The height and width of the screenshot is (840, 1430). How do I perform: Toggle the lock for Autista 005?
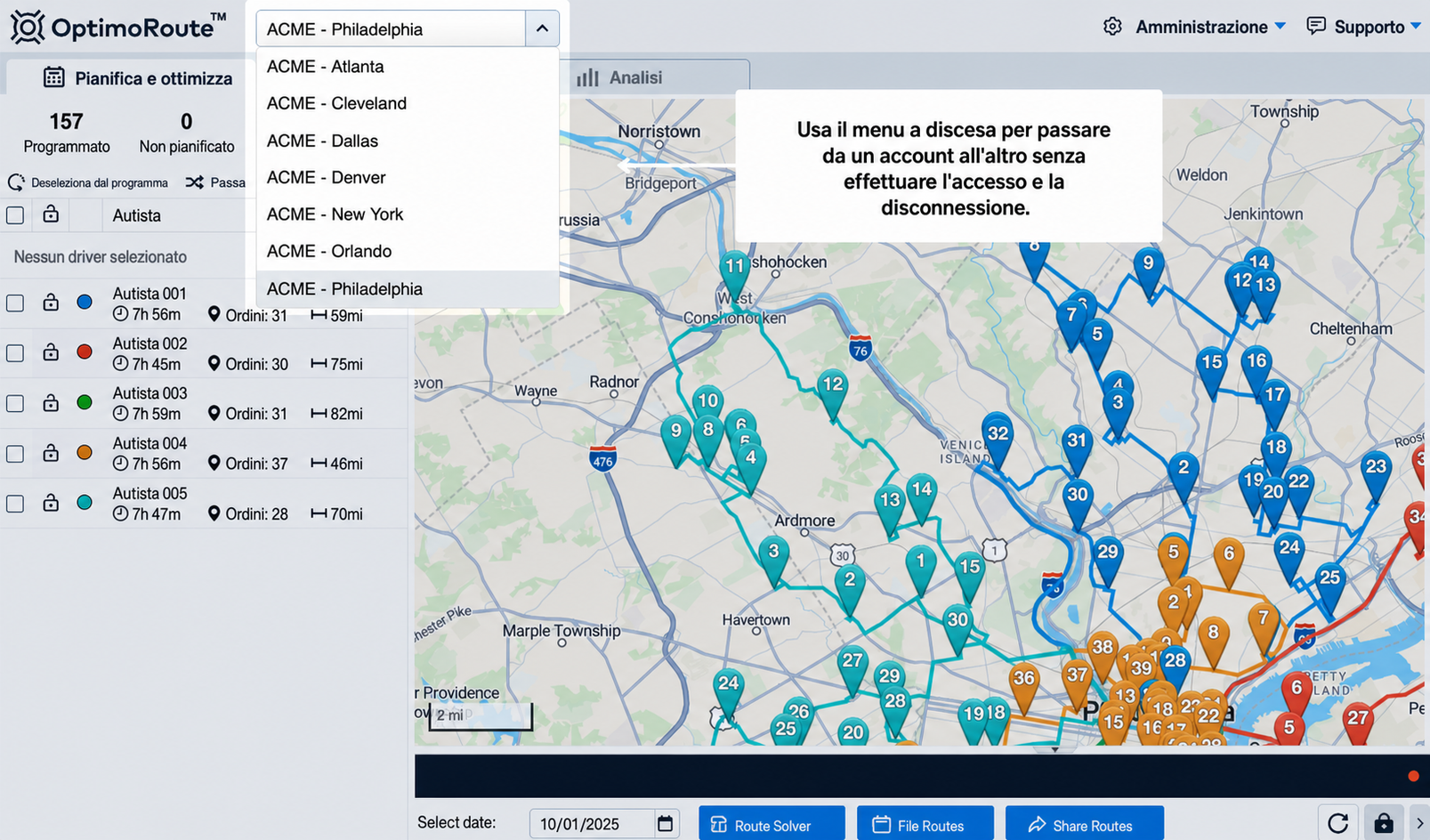(51, 503)
